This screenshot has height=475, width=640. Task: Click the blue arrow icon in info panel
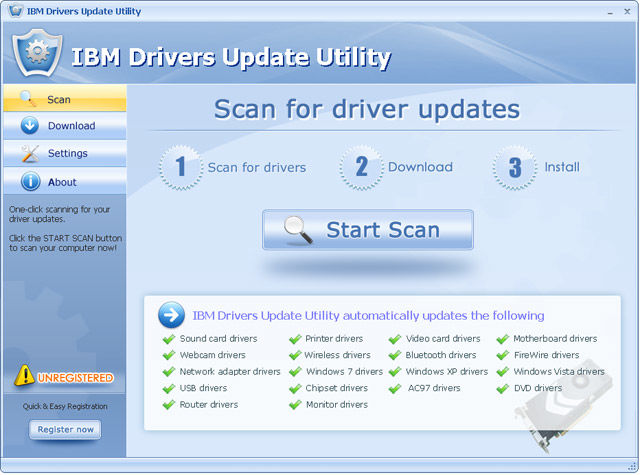pyautogui.click(x=171, y=315)
